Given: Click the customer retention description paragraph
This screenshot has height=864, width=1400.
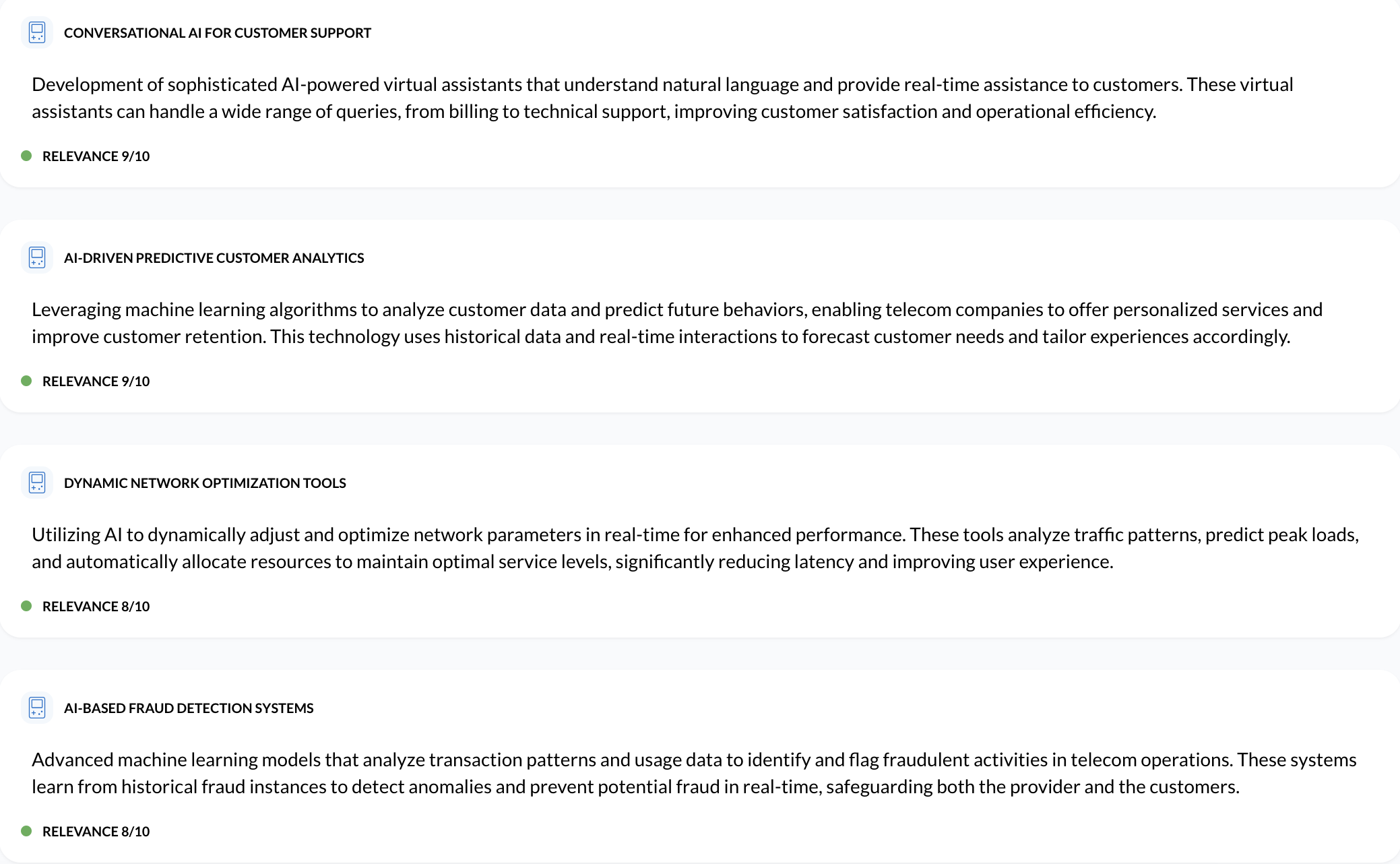Looking at the screenshot, I should pos(677,323).
